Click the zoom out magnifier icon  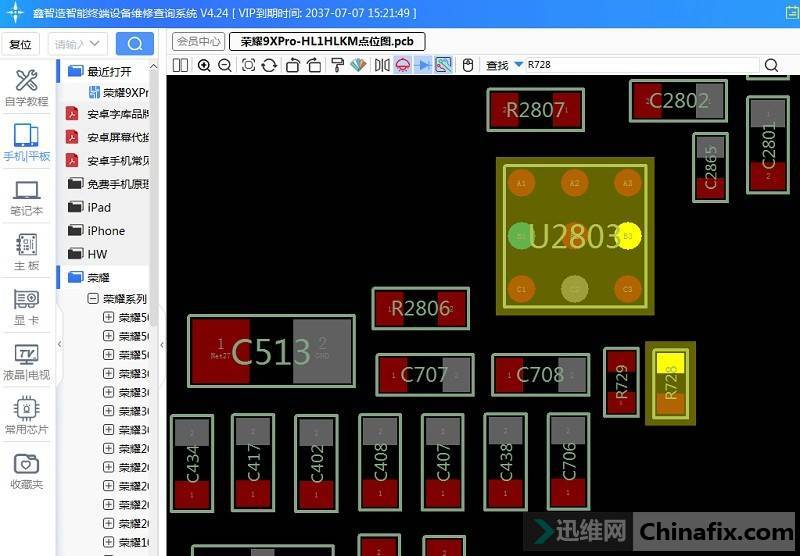tap(225, 65)
